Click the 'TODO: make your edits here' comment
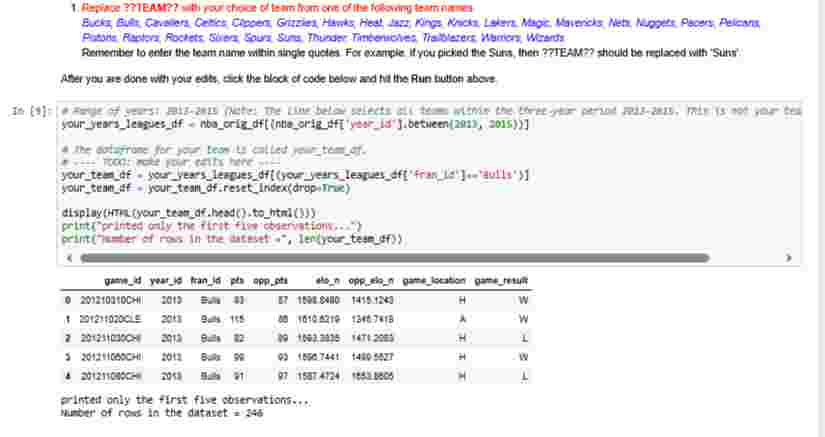The image size is (825, 437). [x=171, y=162]
